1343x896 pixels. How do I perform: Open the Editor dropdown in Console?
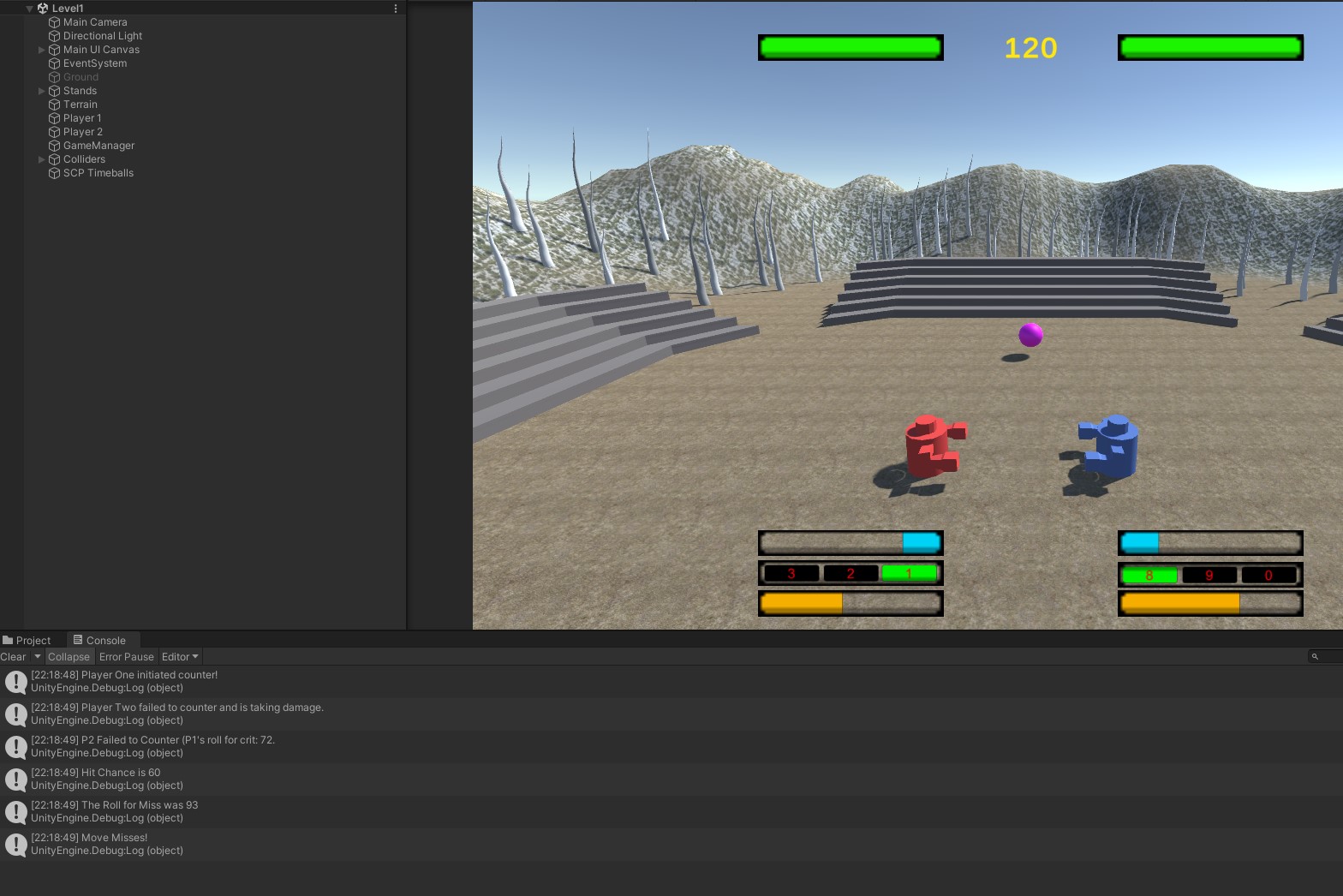click(x=180, y=657)
